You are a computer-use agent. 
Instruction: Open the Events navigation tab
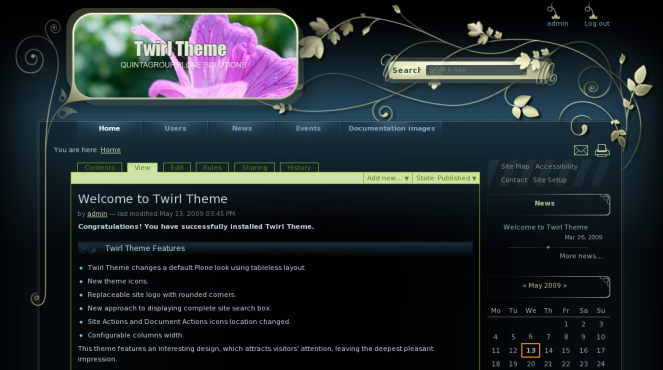[308, 129]
